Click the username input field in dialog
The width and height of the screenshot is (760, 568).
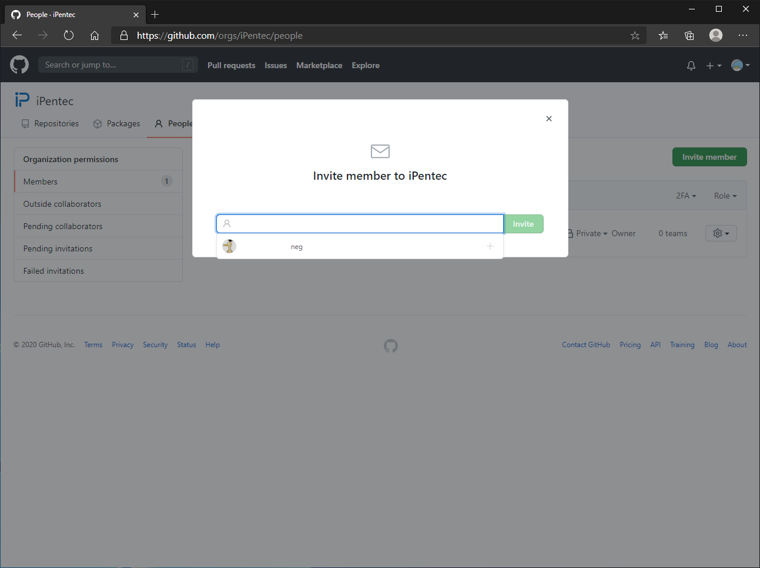[x=360, y=224]
